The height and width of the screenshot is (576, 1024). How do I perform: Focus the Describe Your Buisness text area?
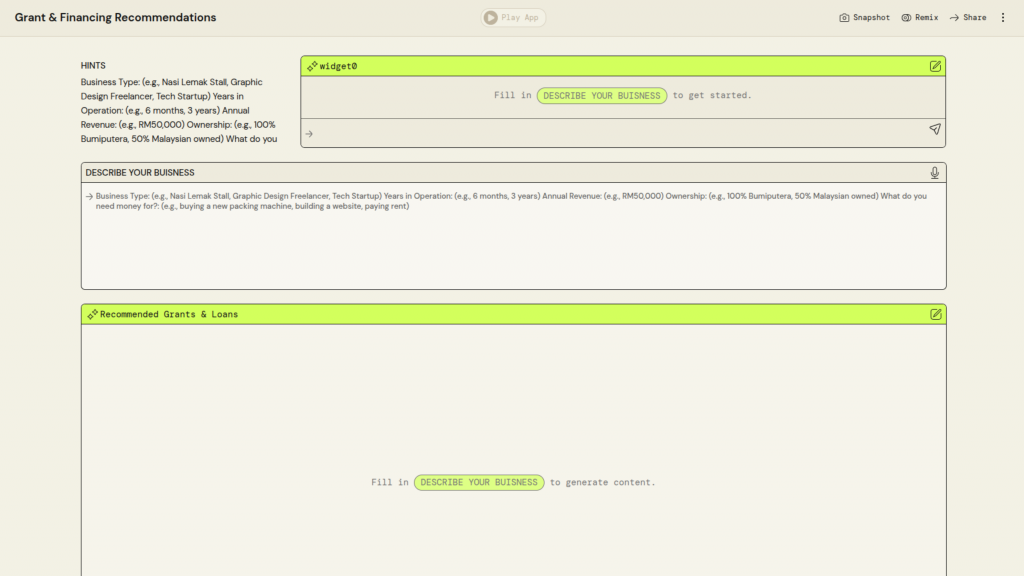coord(512,245)
